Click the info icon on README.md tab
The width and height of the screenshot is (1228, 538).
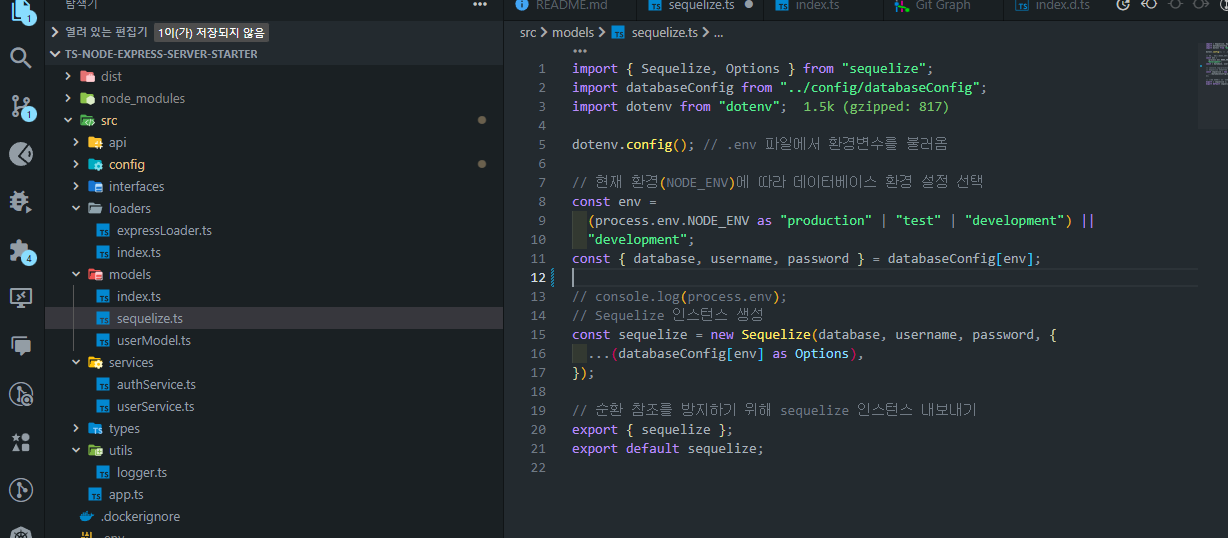[x=522, y=5]
